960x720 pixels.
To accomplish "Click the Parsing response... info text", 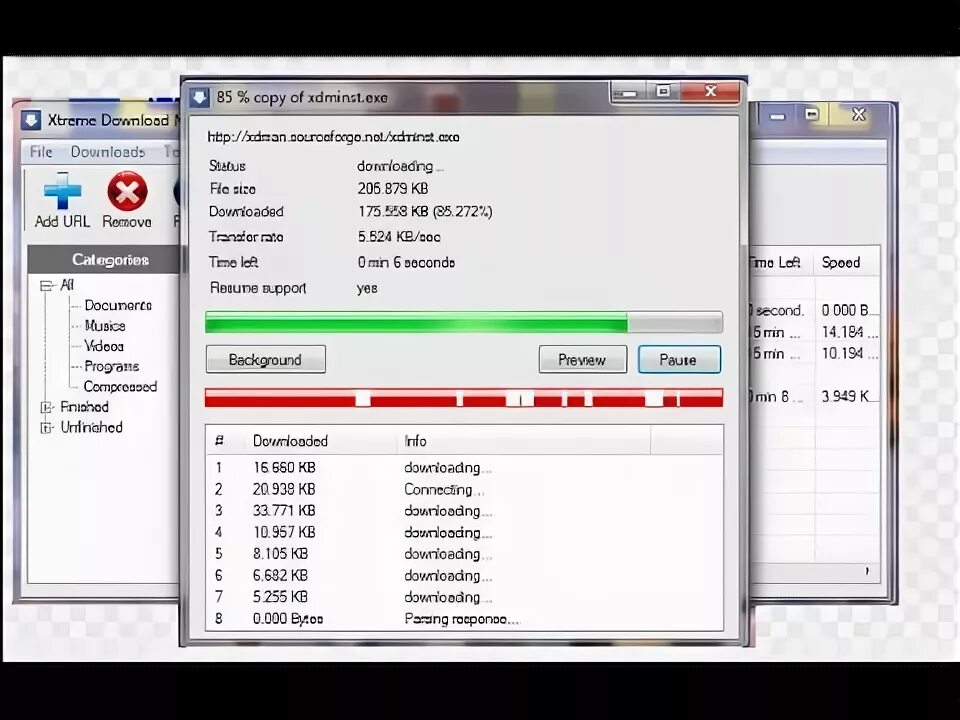I will (462, 619).
